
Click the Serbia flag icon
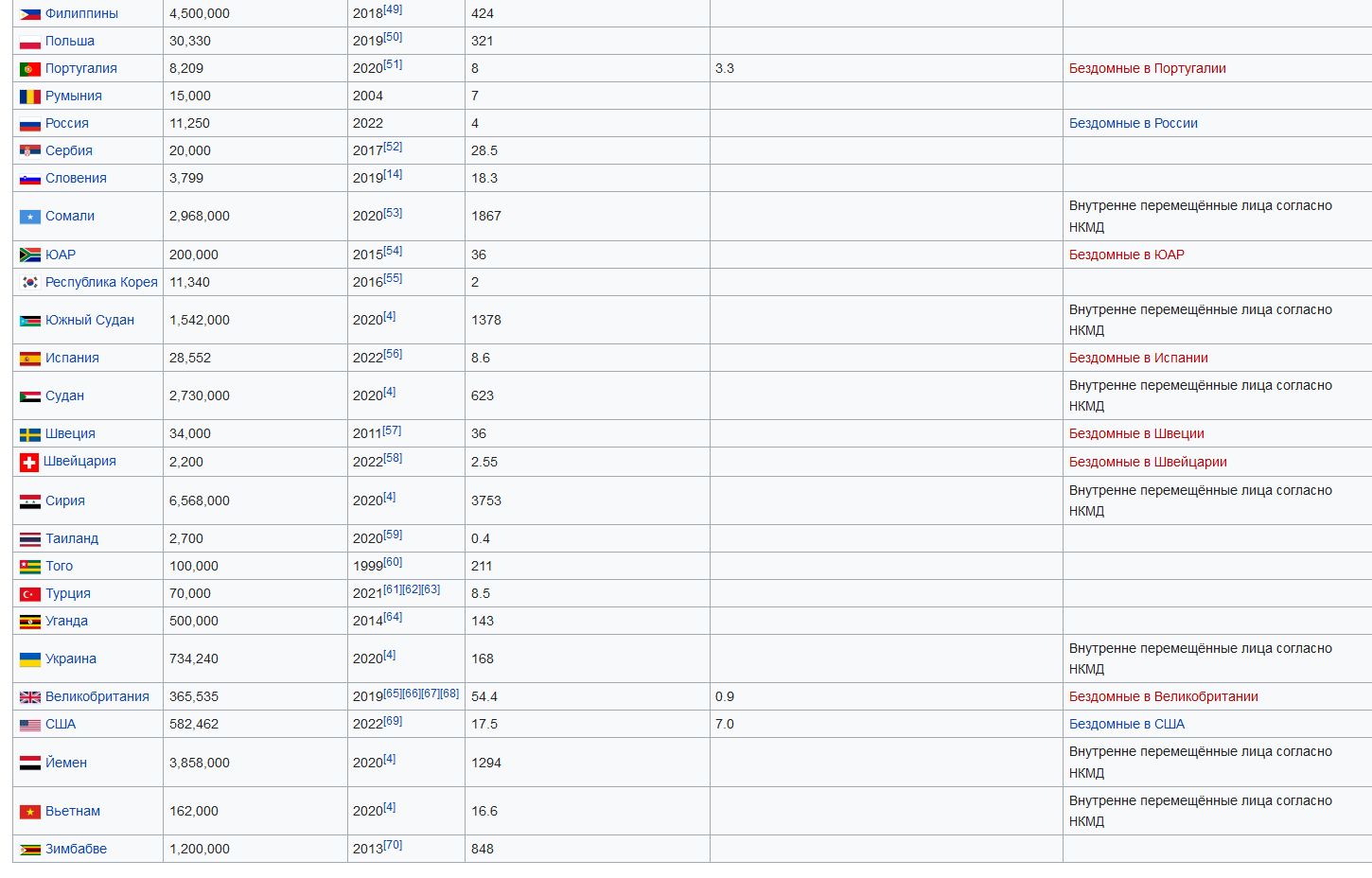coord(30,151)
